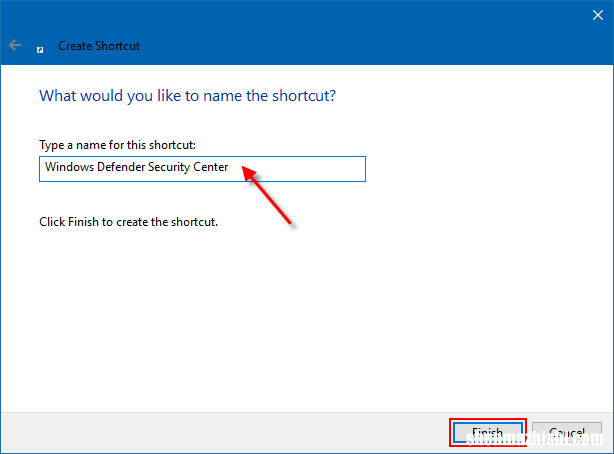614x454 pixels.
Task: Click the text 'Click Finish to create the shortcut.'
Action: coord(128,222)
